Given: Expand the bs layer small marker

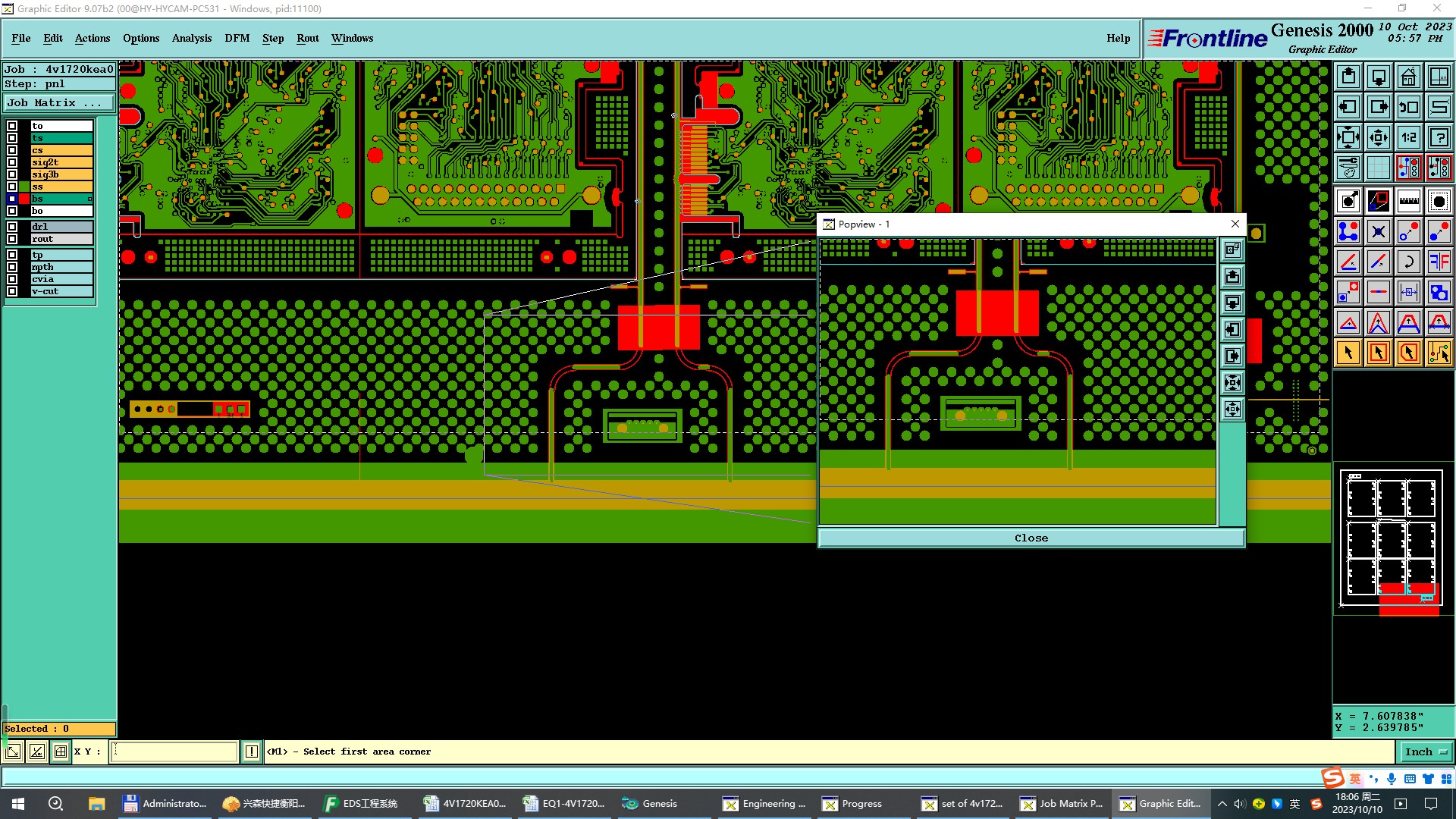Looking at the screenshot, I should 90,199.
